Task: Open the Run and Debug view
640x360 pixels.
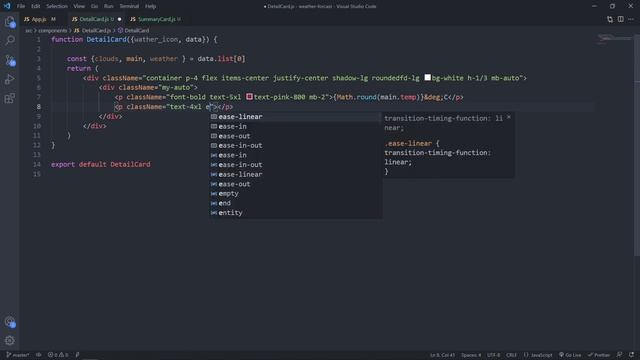Action: pos(10,79)
